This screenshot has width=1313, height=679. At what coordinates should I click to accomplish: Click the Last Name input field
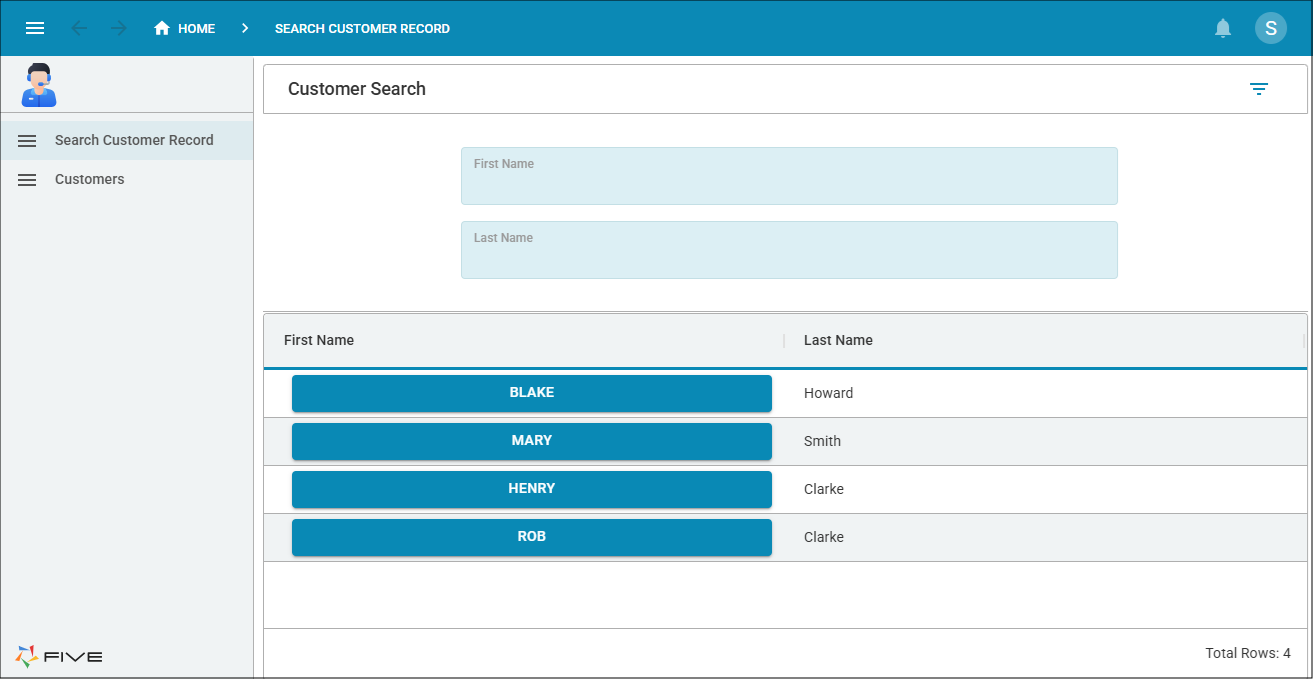click(x=789, y=250)
